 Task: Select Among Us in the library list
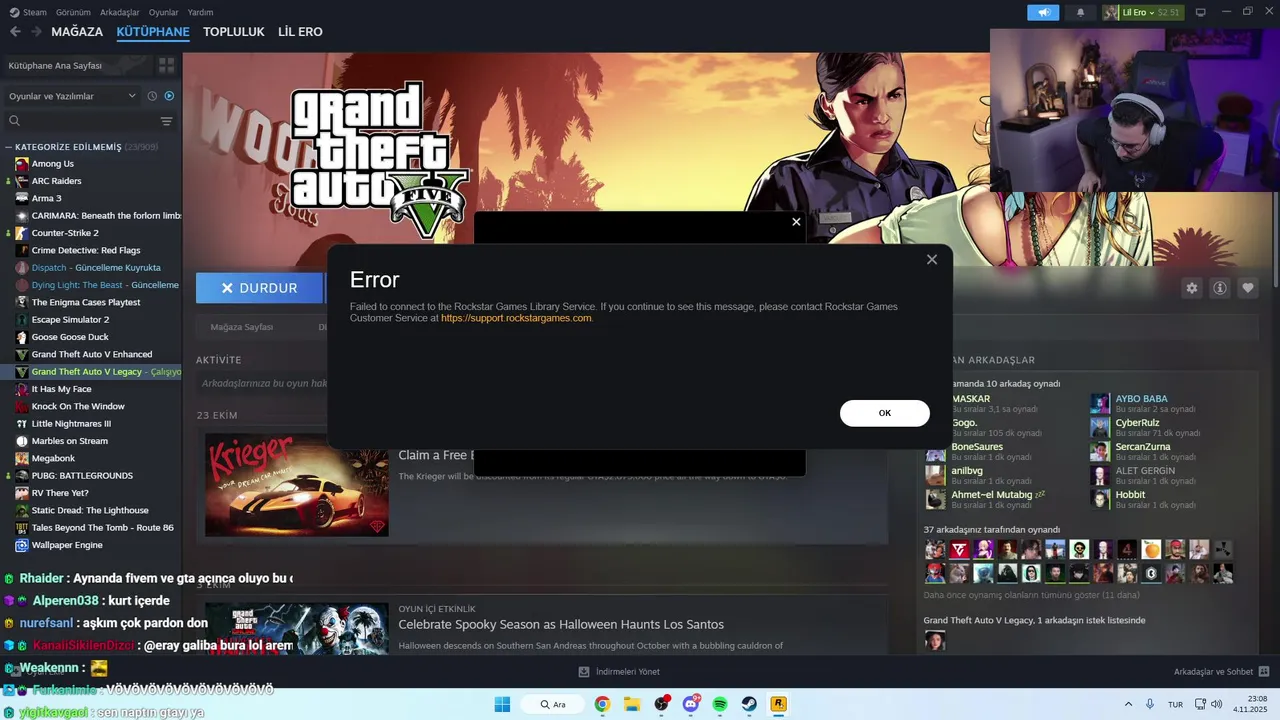pos(52,164)
